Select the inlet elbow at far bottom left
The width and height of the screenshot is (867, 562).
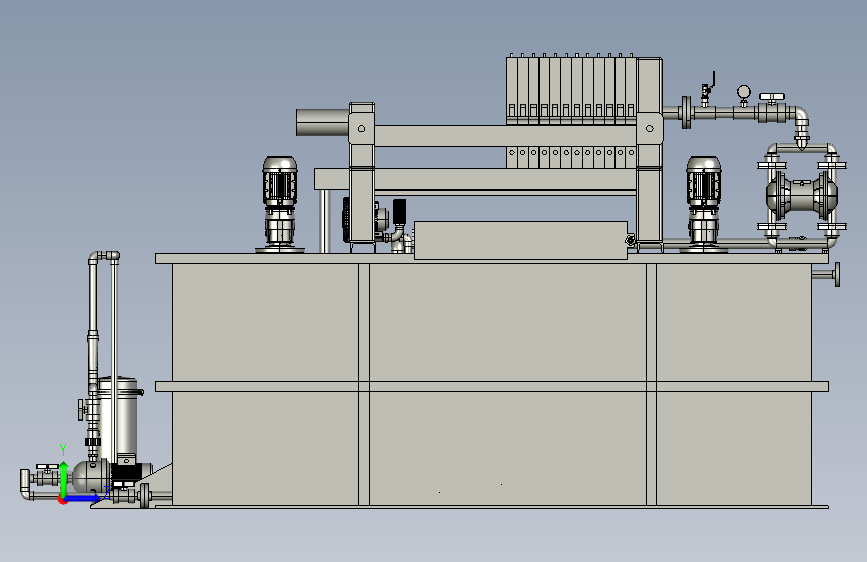25,485
